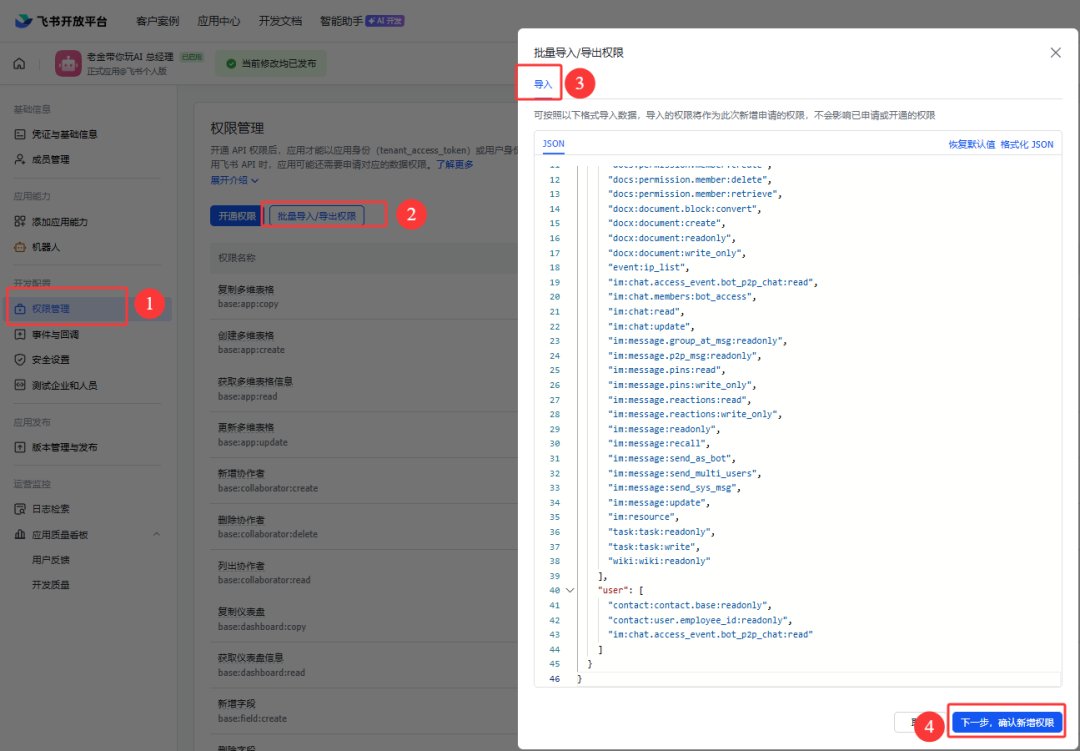1080x751 pixels.
Task: Click 下一步，确认新增权限 button
Action: pyautogui.click(x=1005, y=722)
